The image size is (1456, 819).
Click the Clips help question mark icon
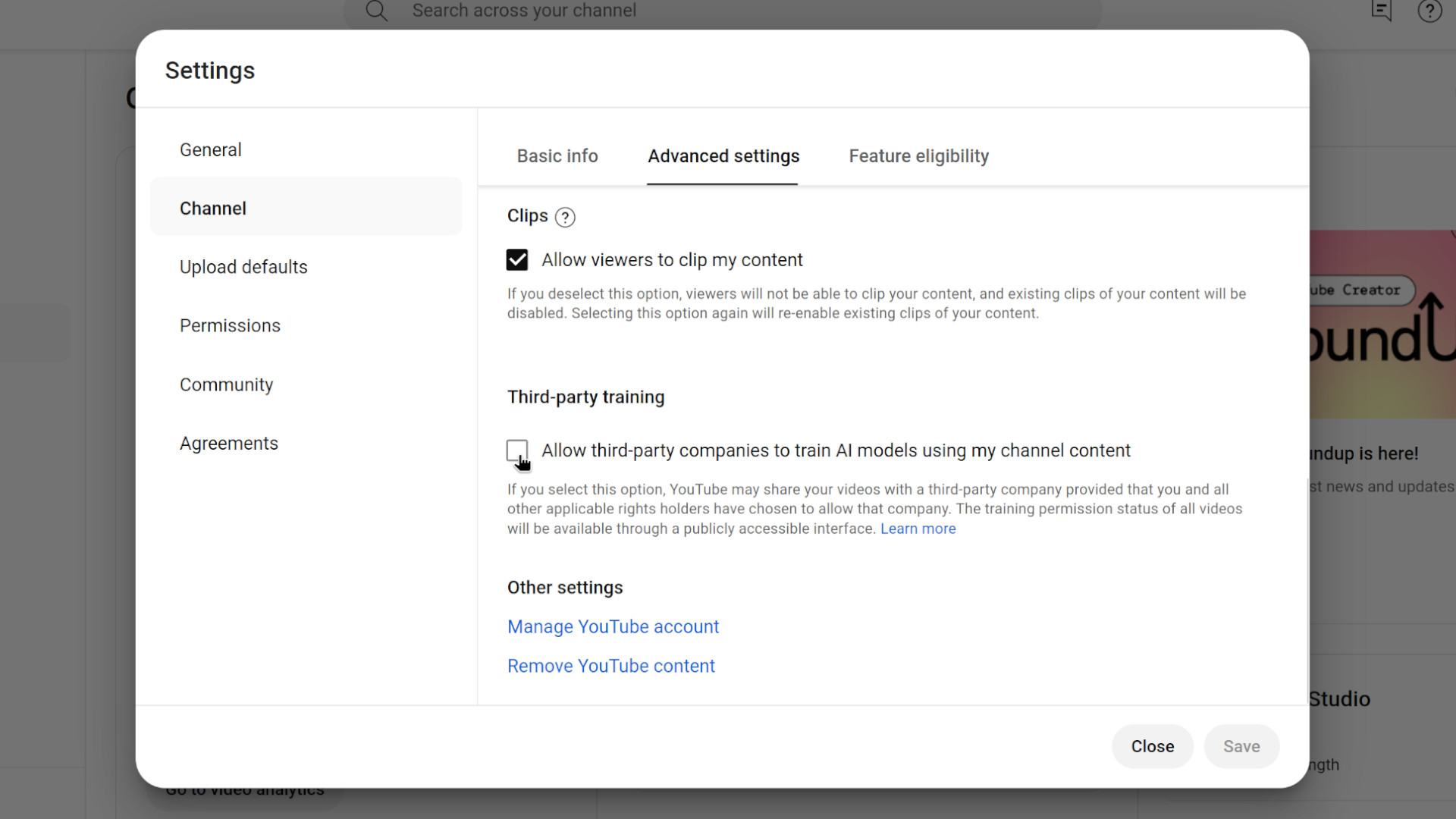(x=565, y=218)
